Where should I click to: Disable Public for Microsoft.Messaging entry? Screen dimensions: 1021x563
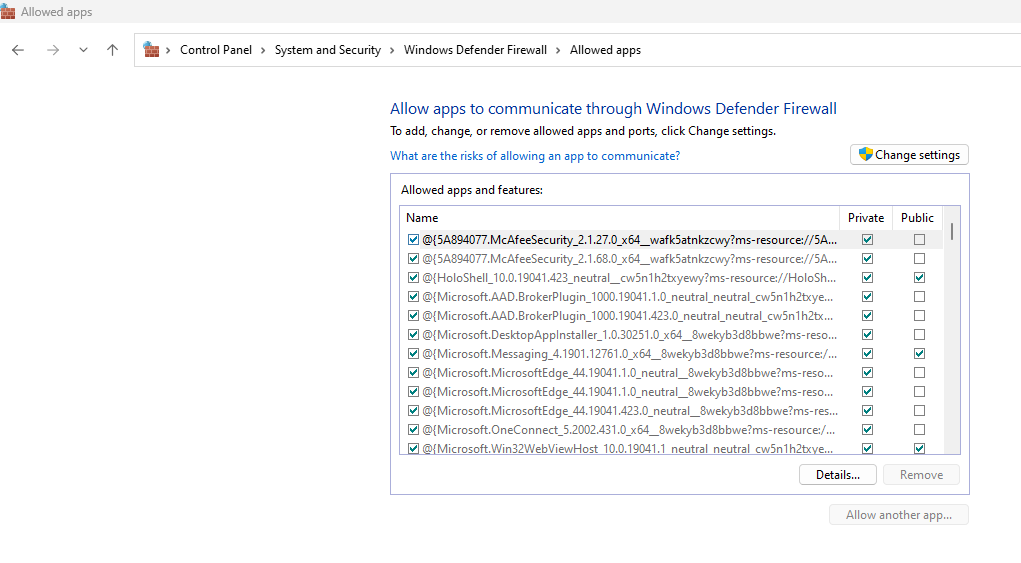click(919, 353)
